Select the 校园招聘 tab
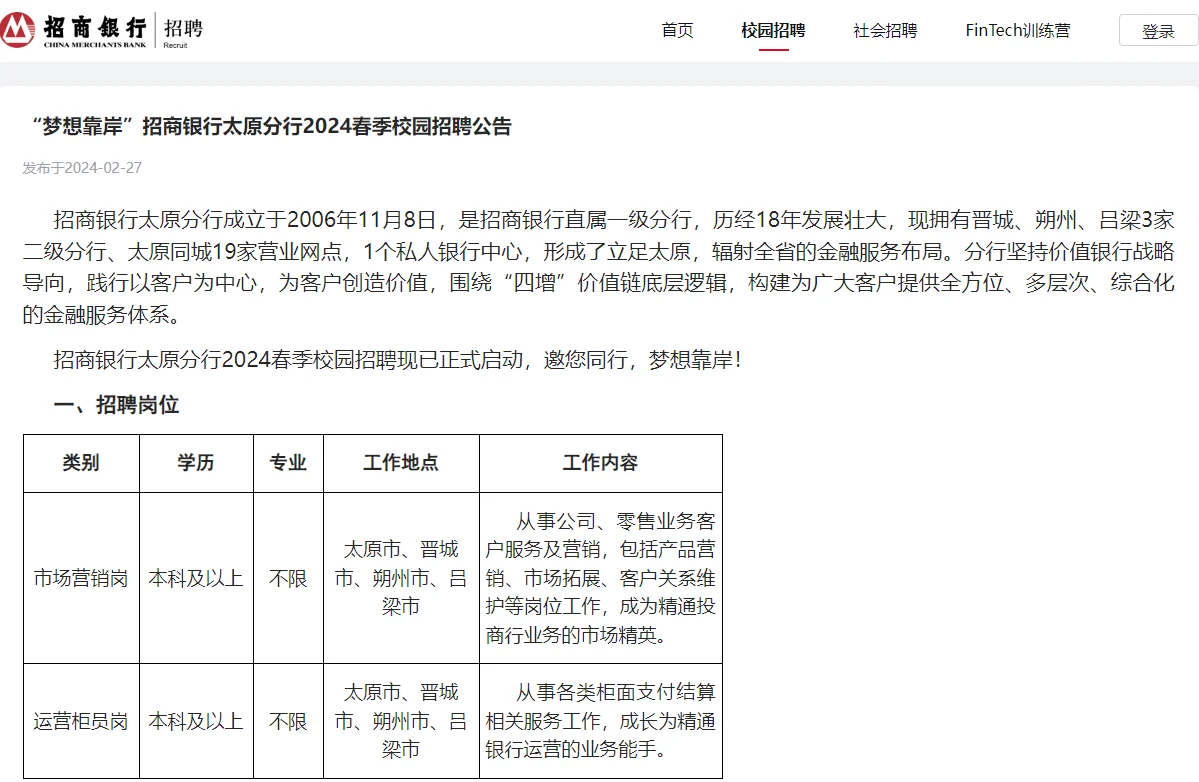 [x=773, y=31]
